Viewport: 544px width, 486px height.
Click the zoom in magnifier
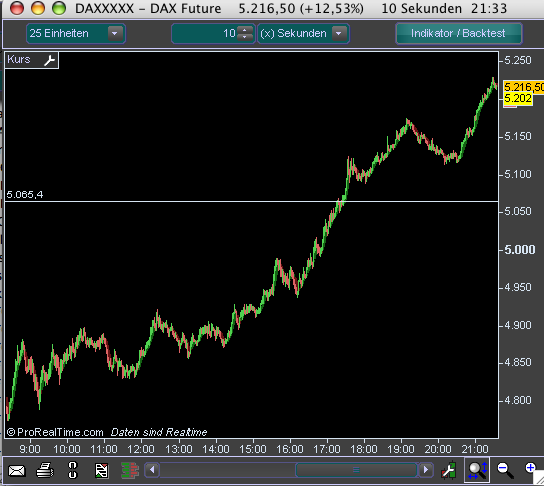(530, 468)
